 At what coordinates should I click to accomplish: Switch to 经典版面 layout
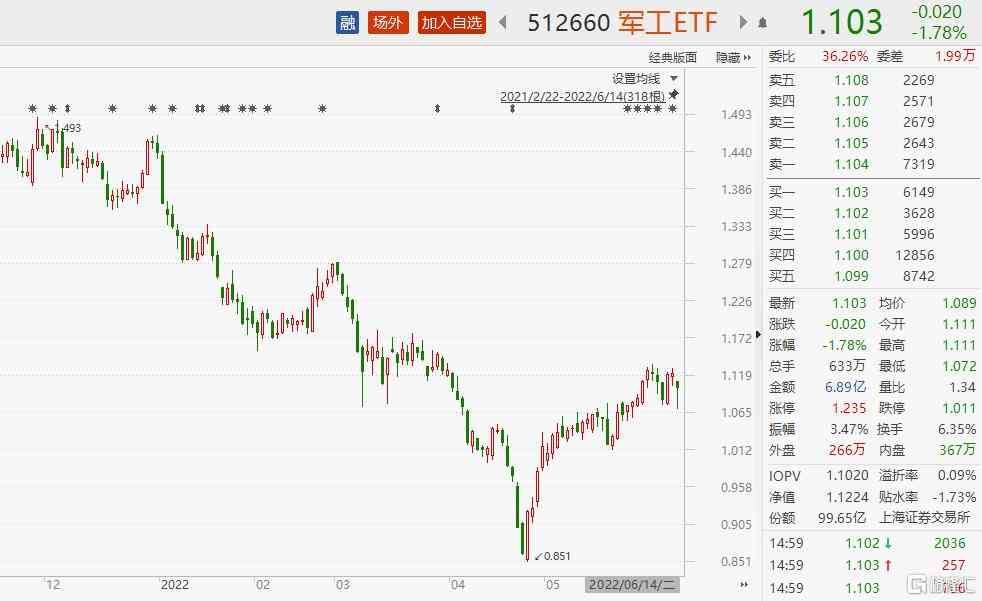click(x=672, y=58)
